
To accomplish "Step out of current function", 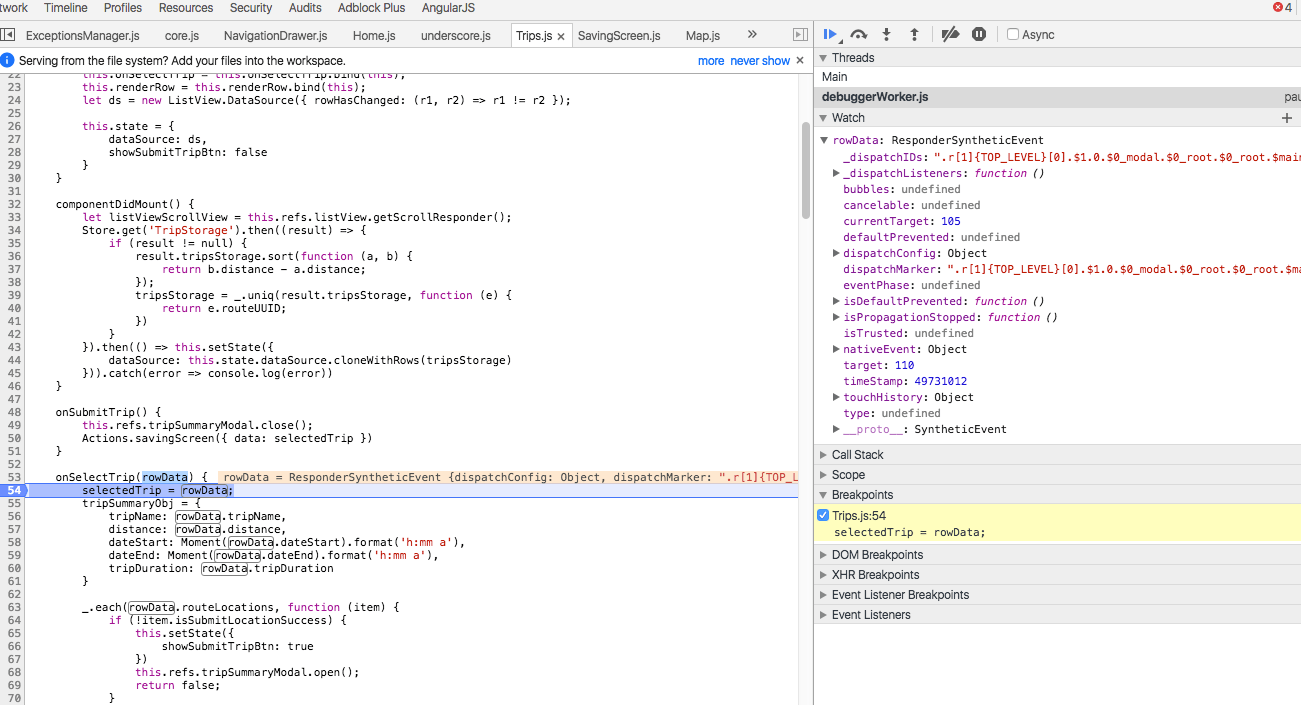I will point(914,34).
